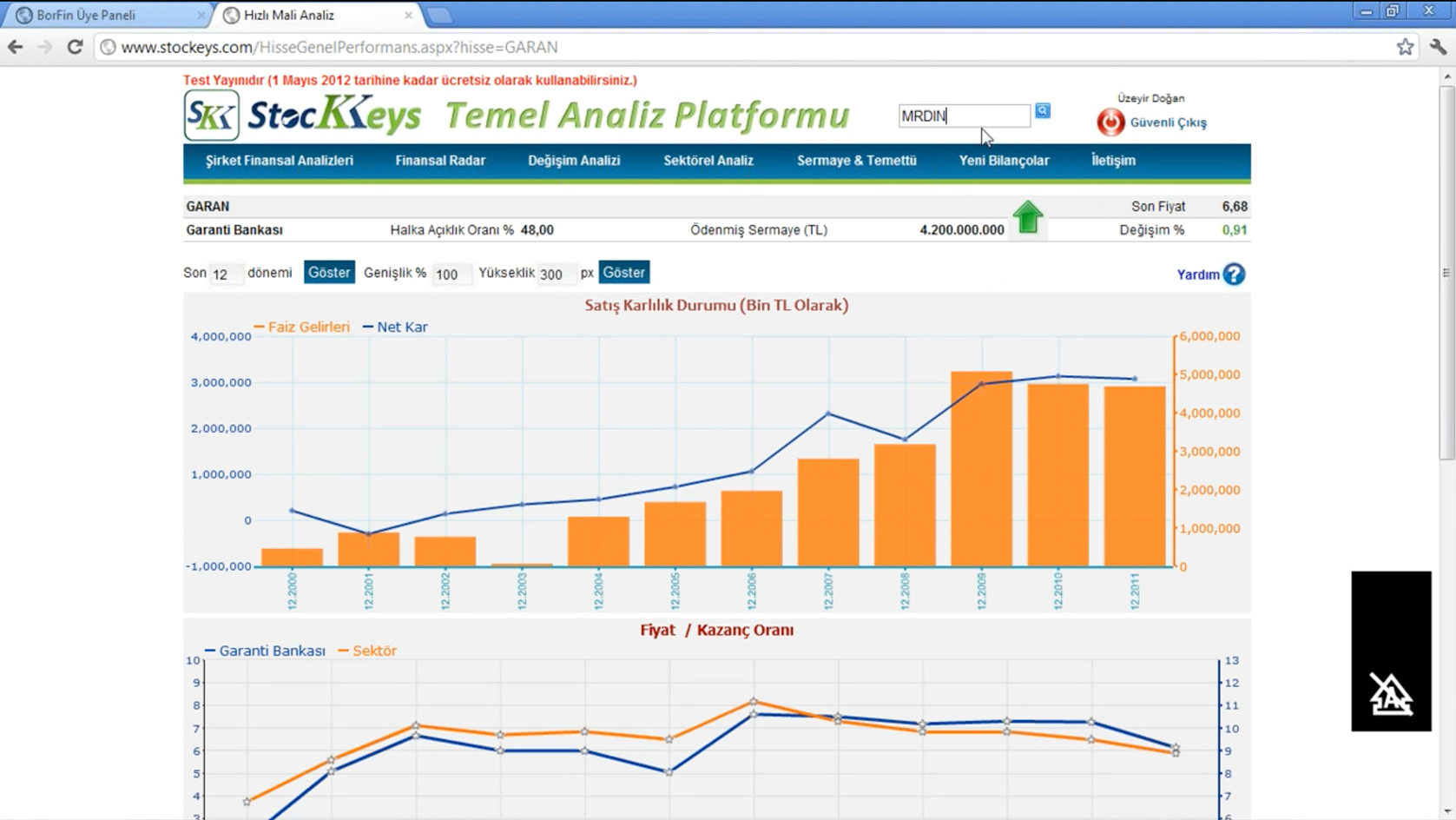The height and width of the screenshot is (820, 1456).
Task: Click the Ödenmiş Sermaye value 4.200.000.000
Action: 962,230
